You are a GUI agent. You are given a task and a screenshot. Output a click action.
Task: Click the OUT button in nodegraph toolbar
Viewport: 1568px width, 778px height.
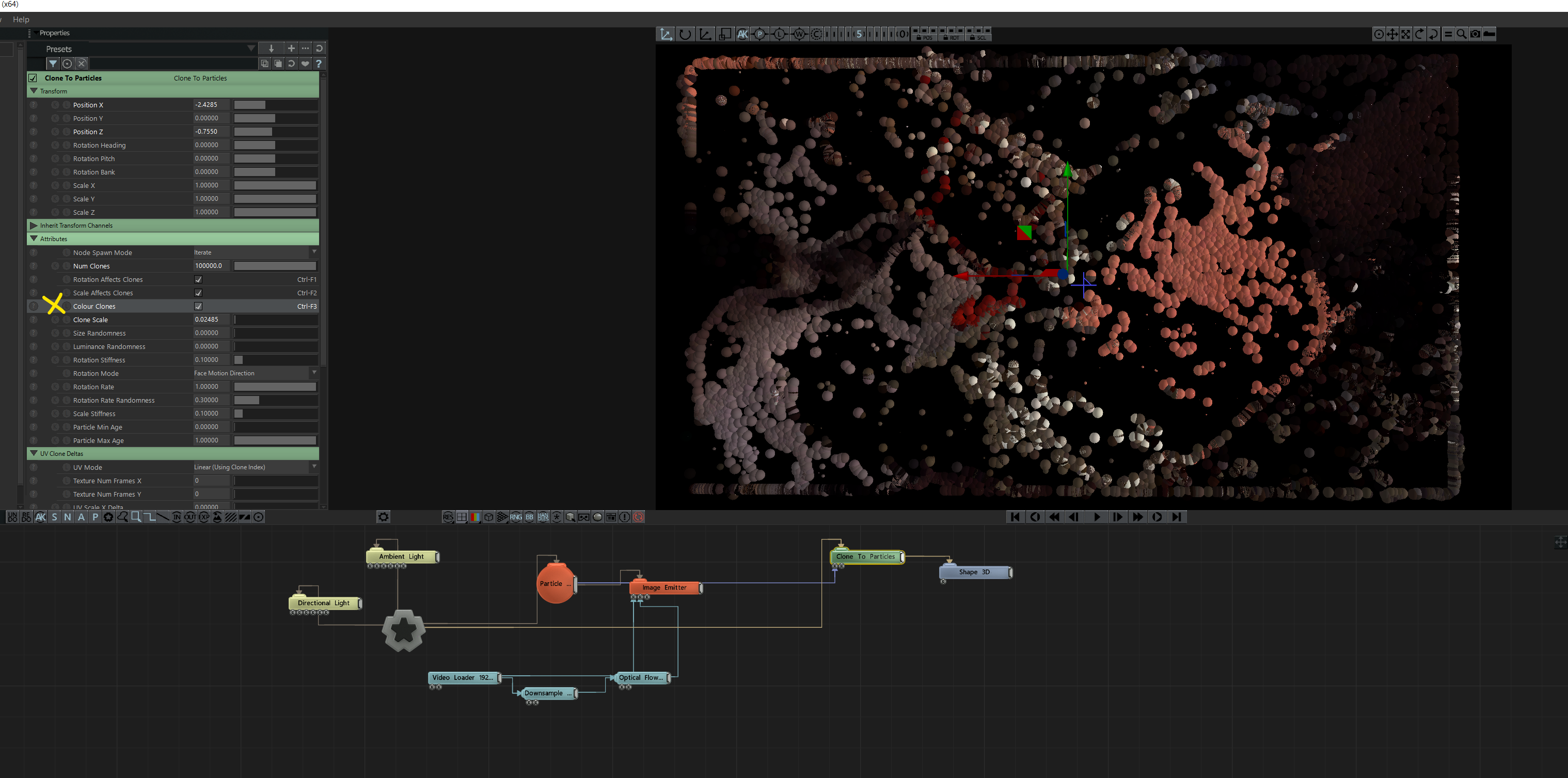click(x=190, y=517)
